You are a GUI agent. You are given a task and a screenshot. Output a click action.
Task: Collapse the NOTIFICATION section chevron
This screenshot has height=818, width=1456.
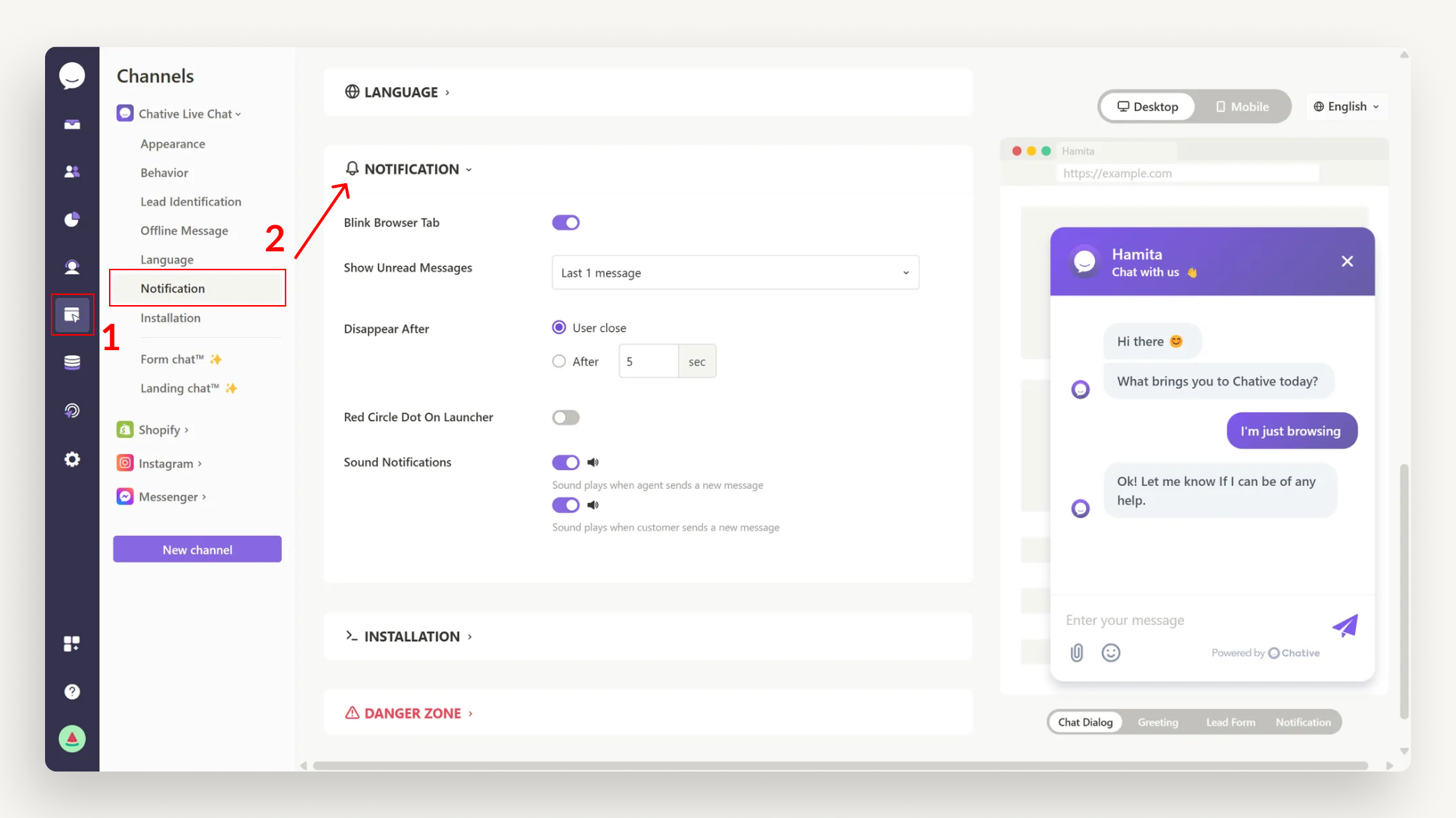tap(469, 169)
